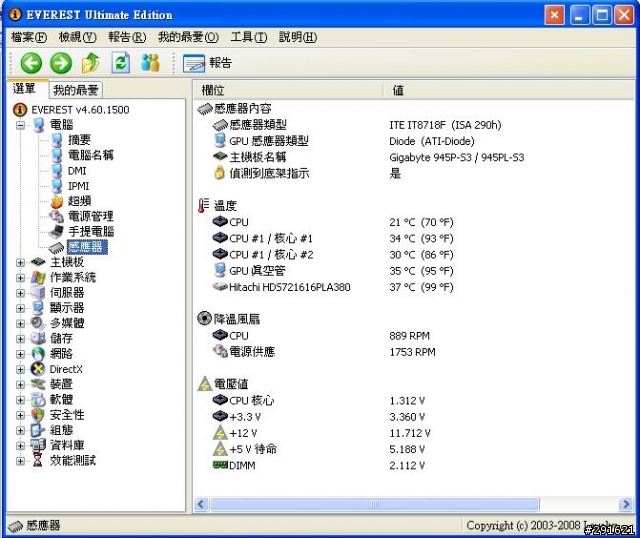Click the scrollbar right arrow button
The width and height of the screenshot is (640, 538).
(x=626, y=505)
